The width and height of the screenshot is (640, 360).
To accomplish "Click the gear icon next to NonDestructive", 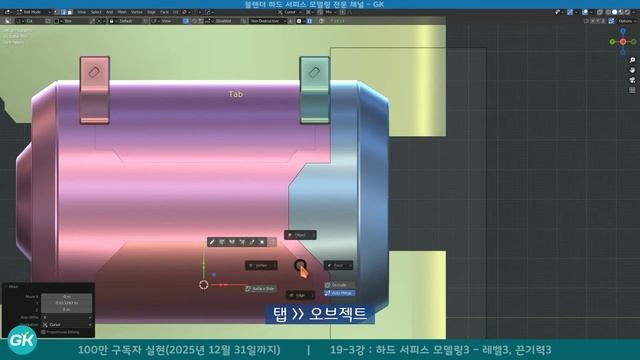I will pos(299,21).
